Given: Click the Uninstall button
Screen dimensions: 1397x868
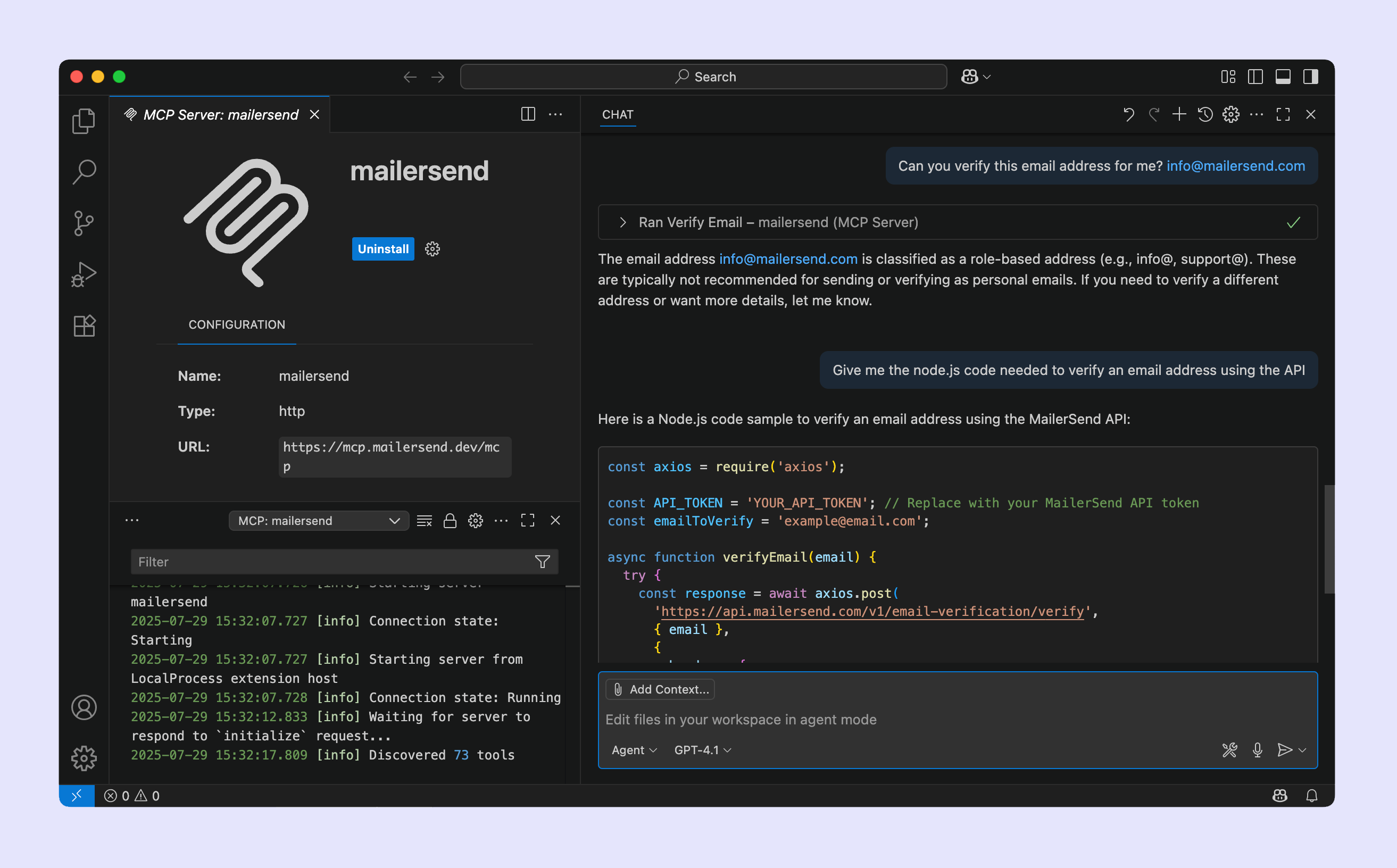Looking at the screenshot, I should pos(383,248).
